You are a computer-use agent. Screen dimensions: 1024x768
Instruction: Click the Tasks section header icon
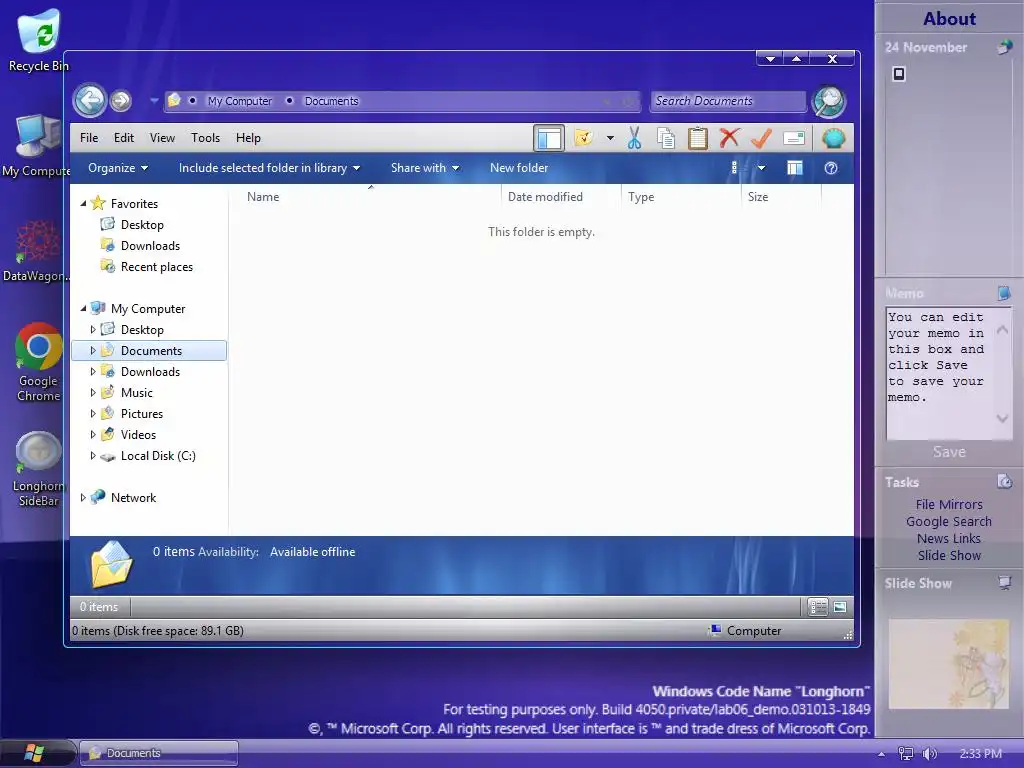pyautogui.click(x=1004, y=481)
